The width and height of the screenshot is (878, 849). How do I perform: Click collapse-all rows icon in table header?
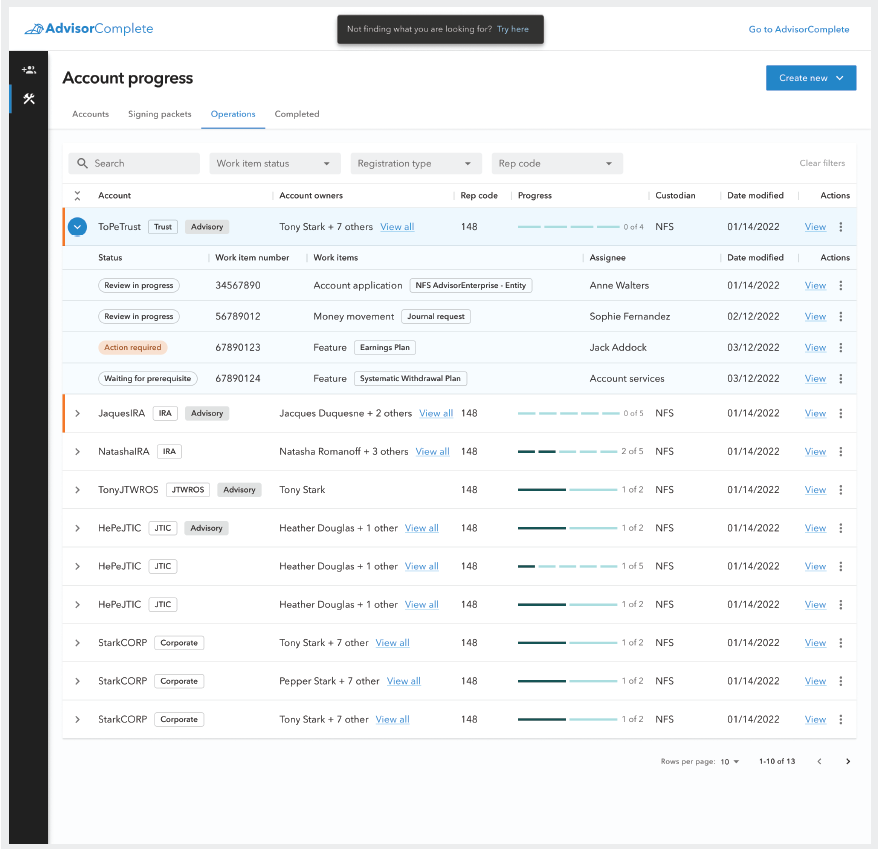pos(77,196)
